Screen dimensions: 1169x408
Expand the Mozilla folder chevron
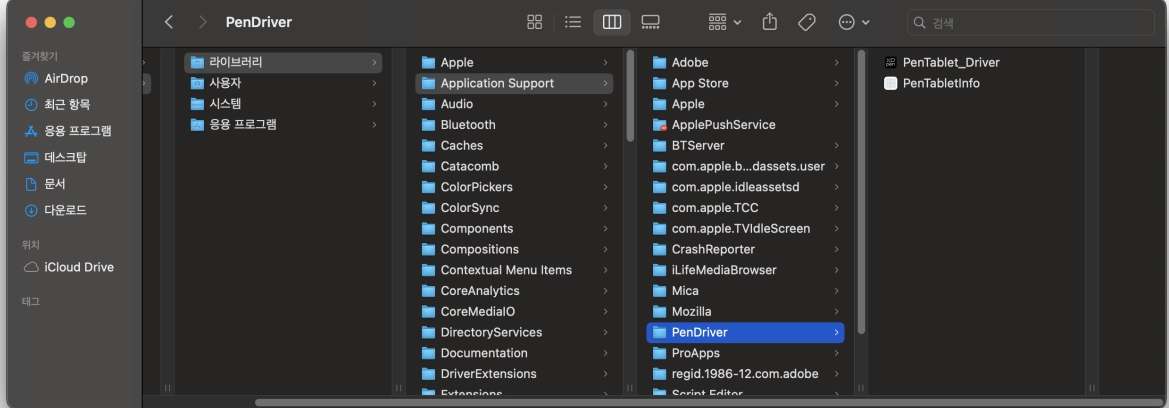click(x=836, y=312)
